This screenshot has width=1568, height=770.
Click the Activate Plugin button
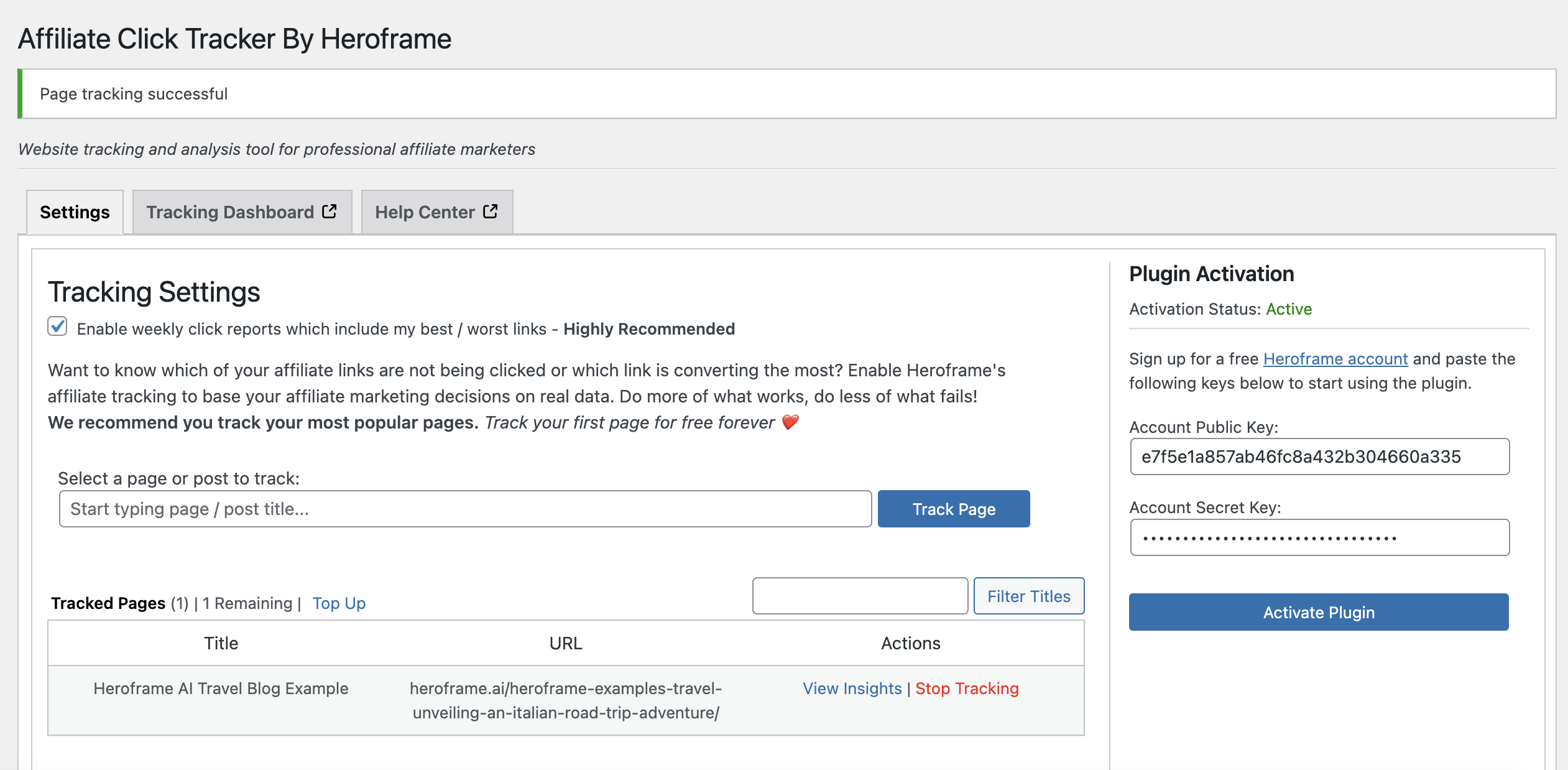(1319, 612)
